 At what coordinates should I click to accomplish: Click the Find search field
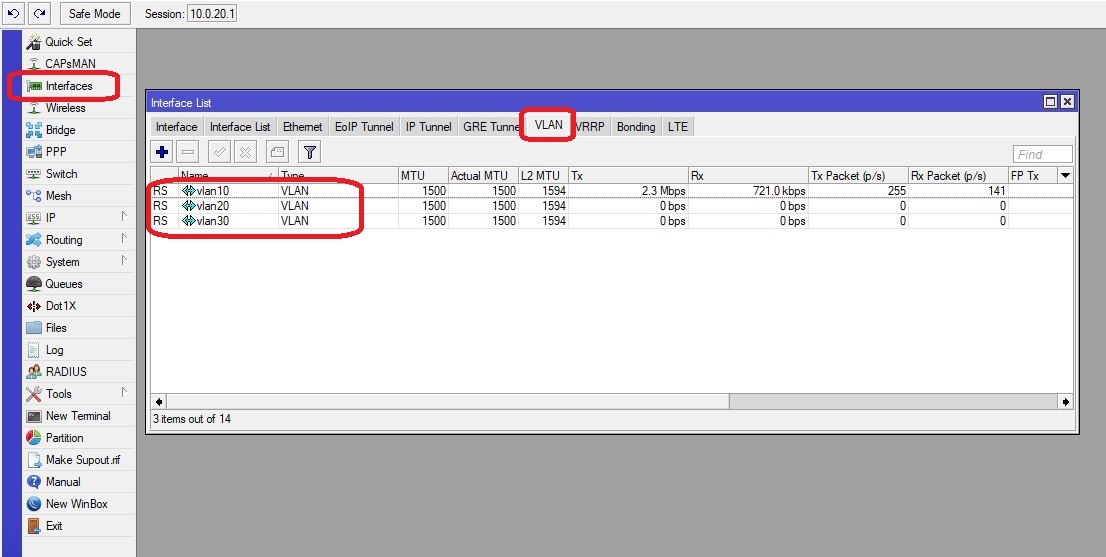(1041, 154)
